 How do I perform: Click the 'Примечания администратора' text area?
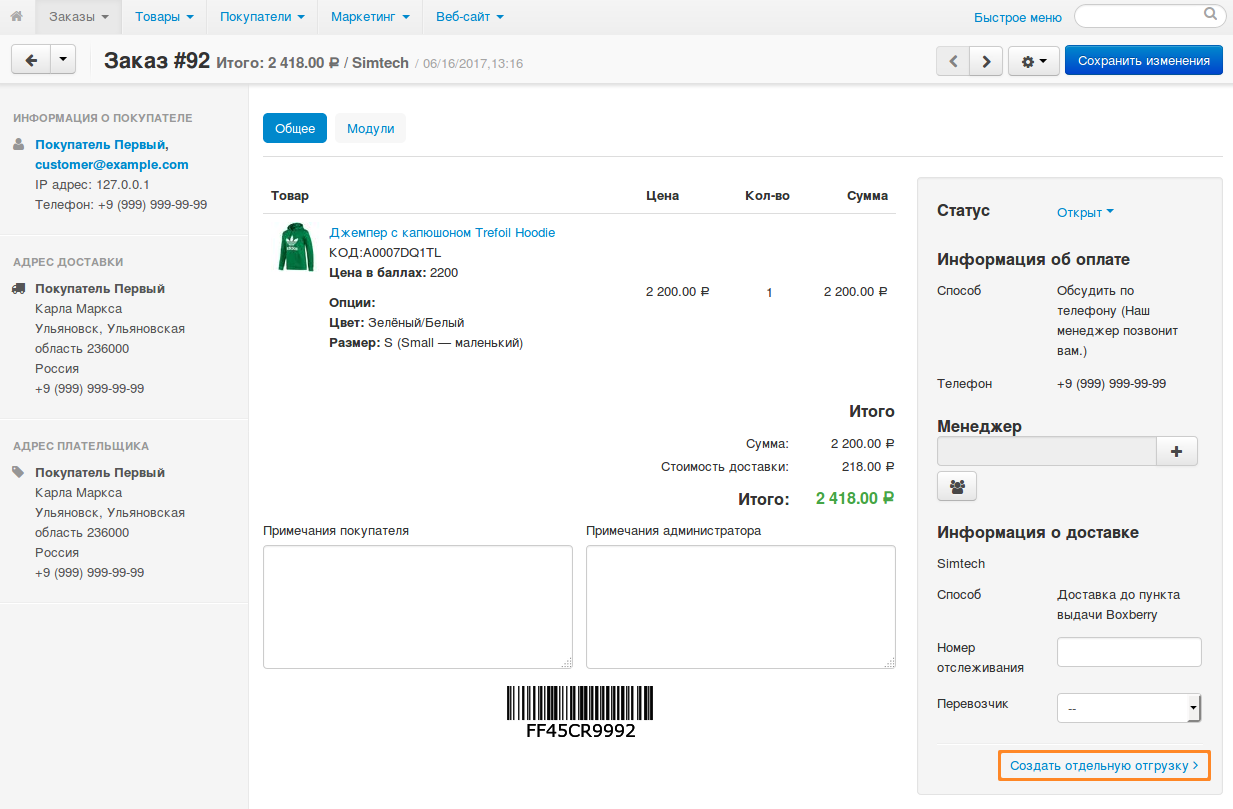point(740,606)
